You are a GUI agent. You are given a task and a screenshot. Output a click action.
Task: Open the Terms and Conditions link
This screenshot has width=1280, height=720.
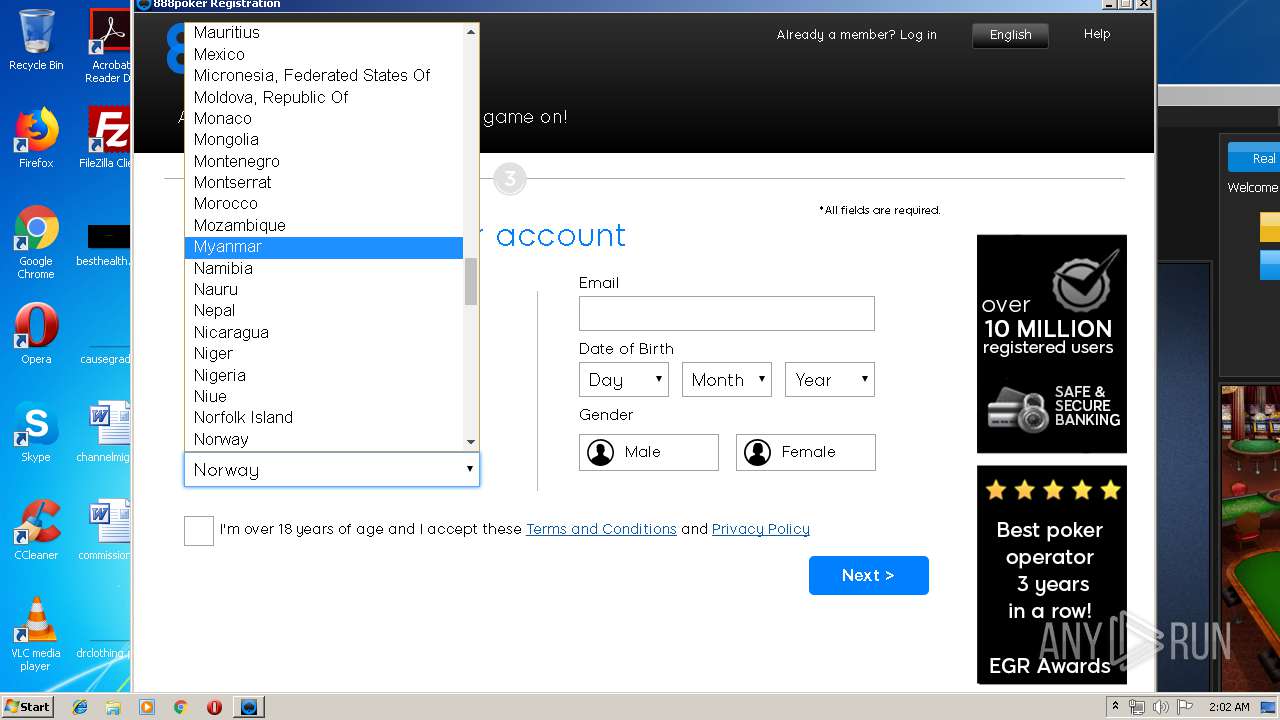tap(601, 529)
